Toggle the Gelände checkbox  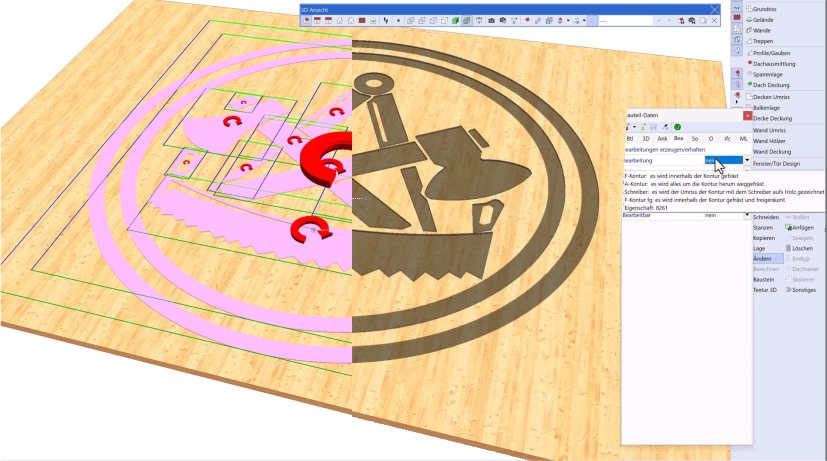pyautogui.click(x=749, y=20)
